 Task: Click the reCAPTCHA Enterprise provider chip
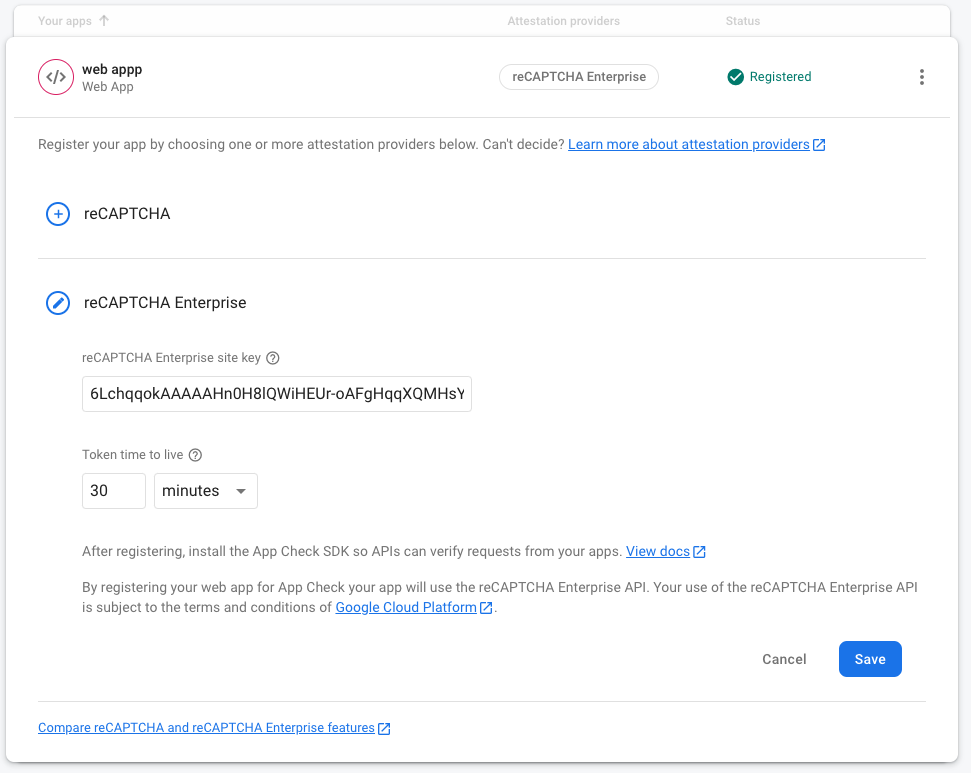578,76
